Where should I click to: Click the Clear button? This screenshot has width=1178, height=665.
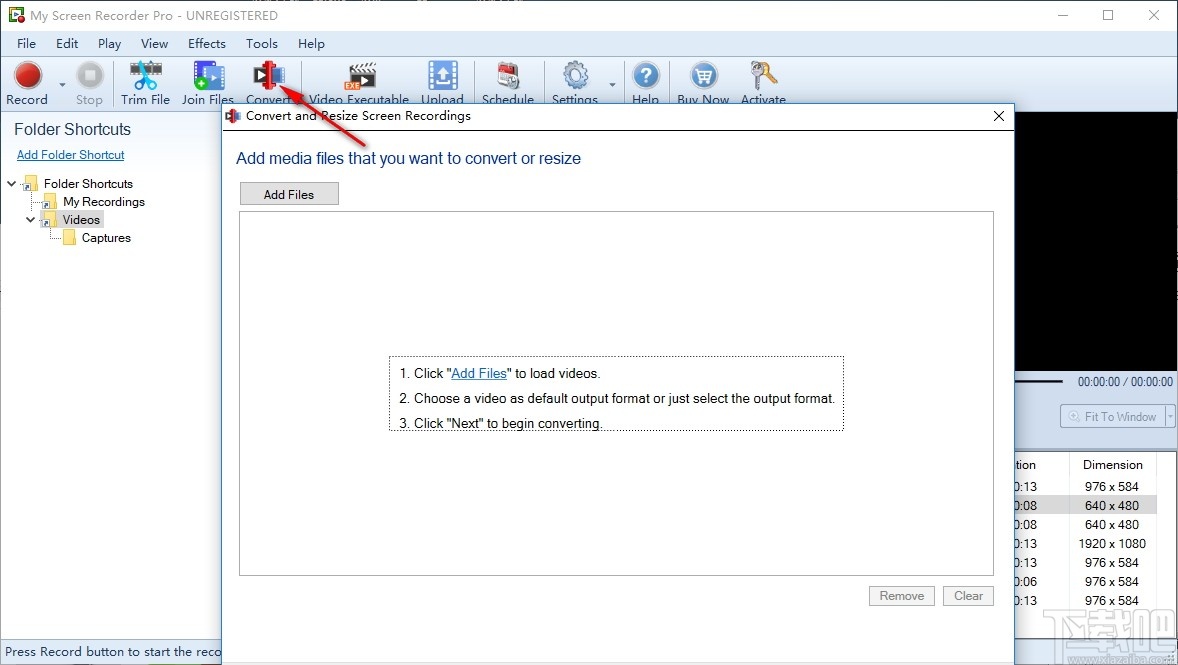(x=968, y=596)
